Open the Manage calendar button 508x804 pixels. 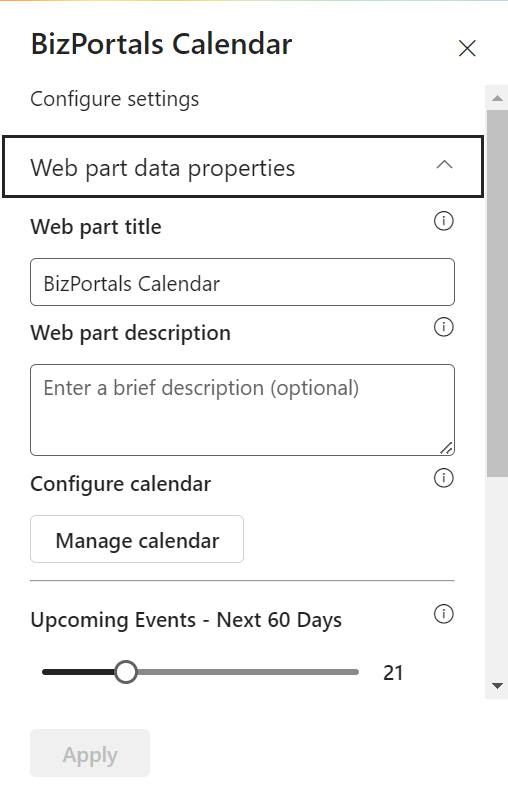pyautogui.click(x=137, y=539)
